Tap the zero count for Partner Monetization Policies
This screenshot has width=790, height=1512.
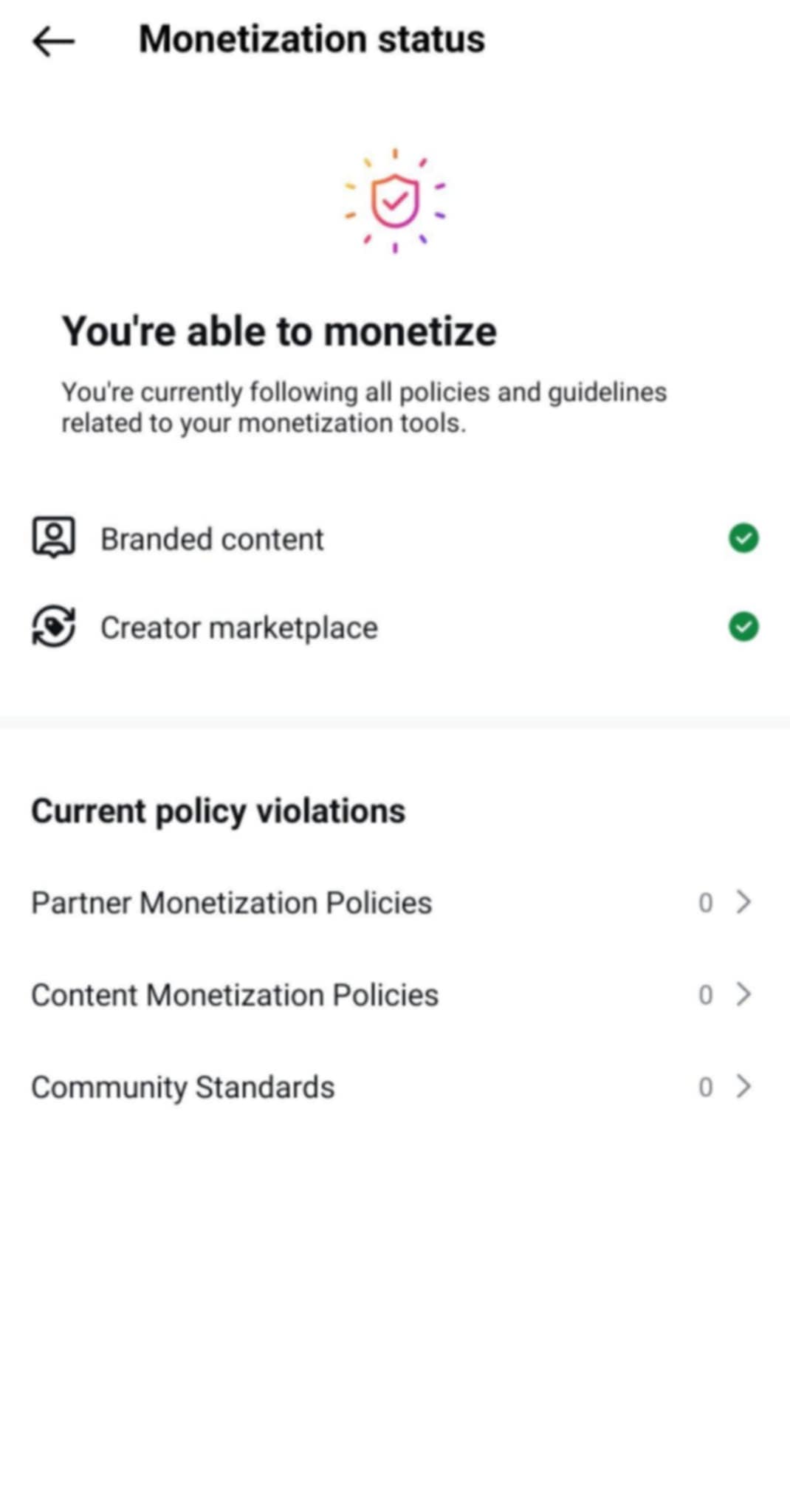(706, 903)
